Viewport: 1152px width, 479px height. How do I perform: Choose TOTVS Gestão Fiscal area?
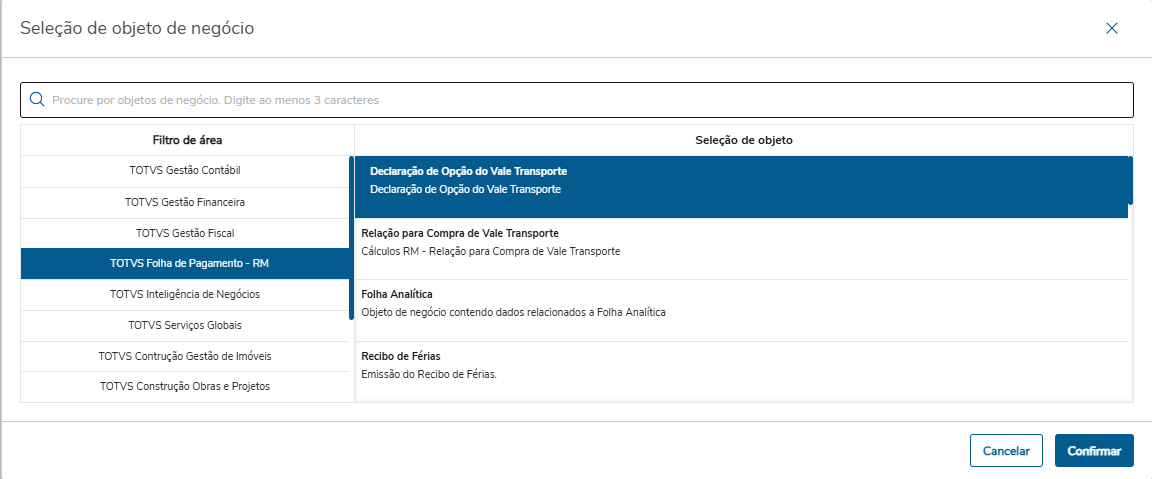(x=185, y=233)
